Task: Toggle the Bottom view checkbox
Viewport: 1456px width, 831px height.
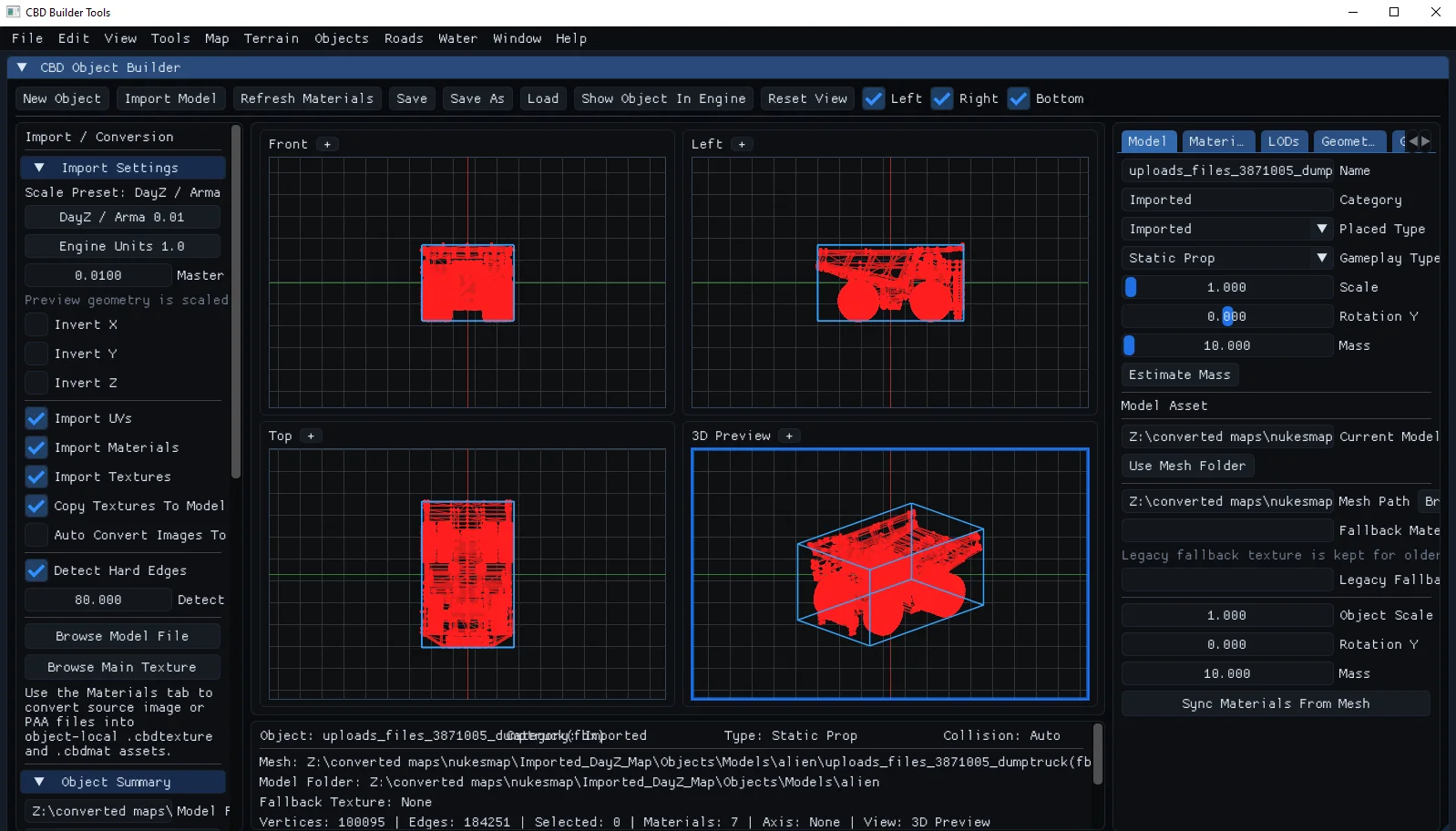Action: click(1019, 98)
